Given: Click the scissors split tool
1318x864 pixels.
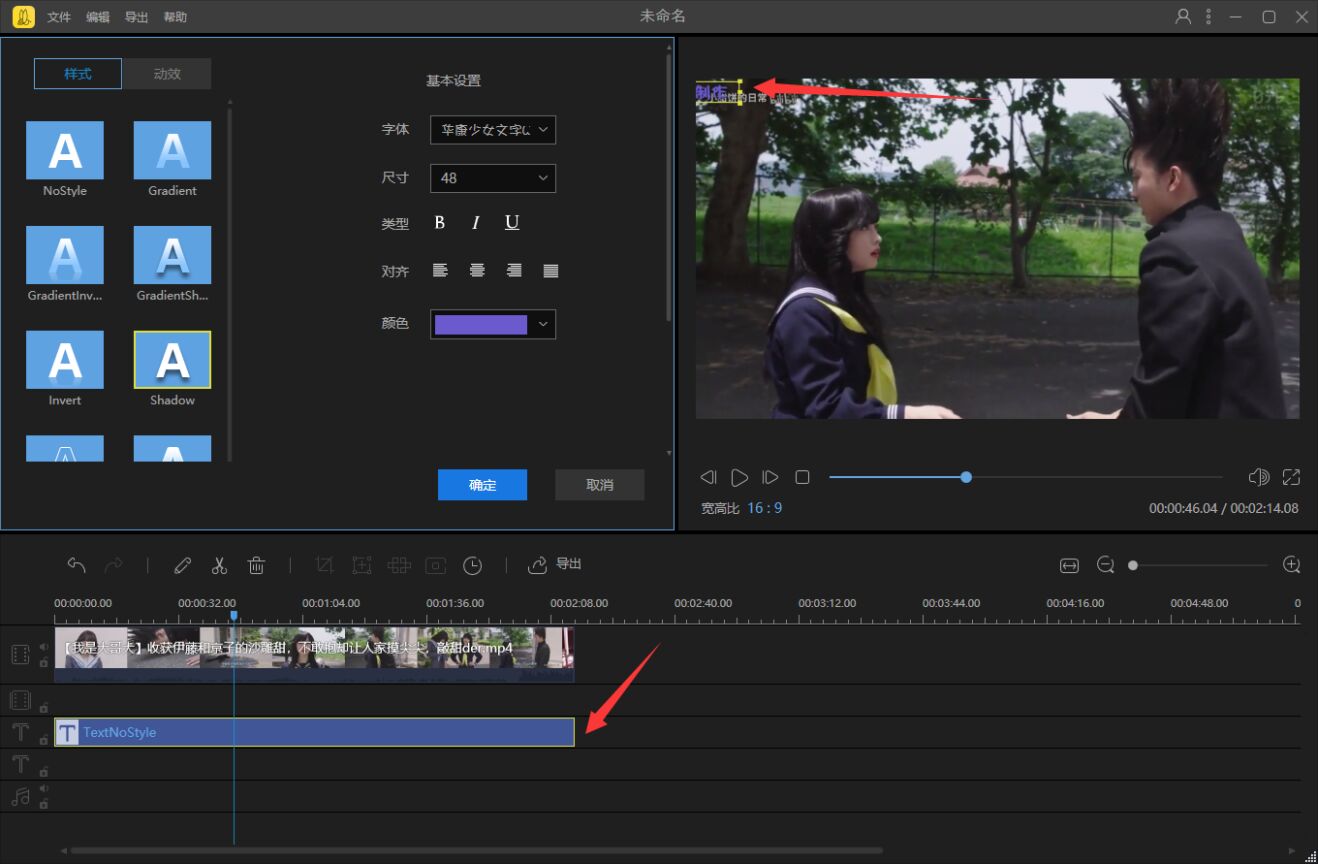Looking at the screenshot, I should (219, 565).
